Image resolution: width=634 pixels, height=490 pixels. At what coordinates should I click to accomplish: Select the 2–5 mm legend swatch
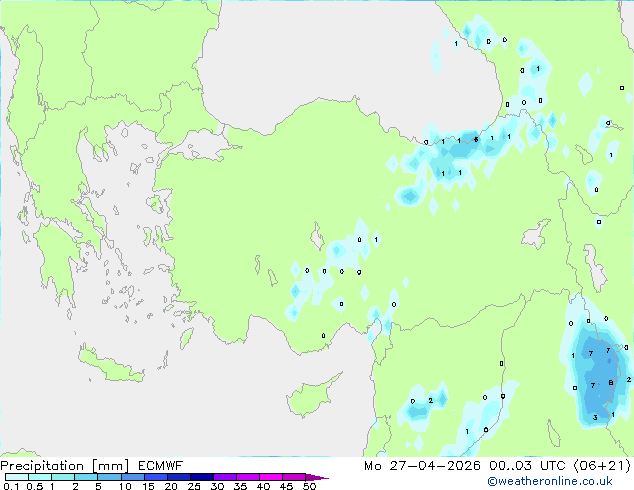[86, 477]
